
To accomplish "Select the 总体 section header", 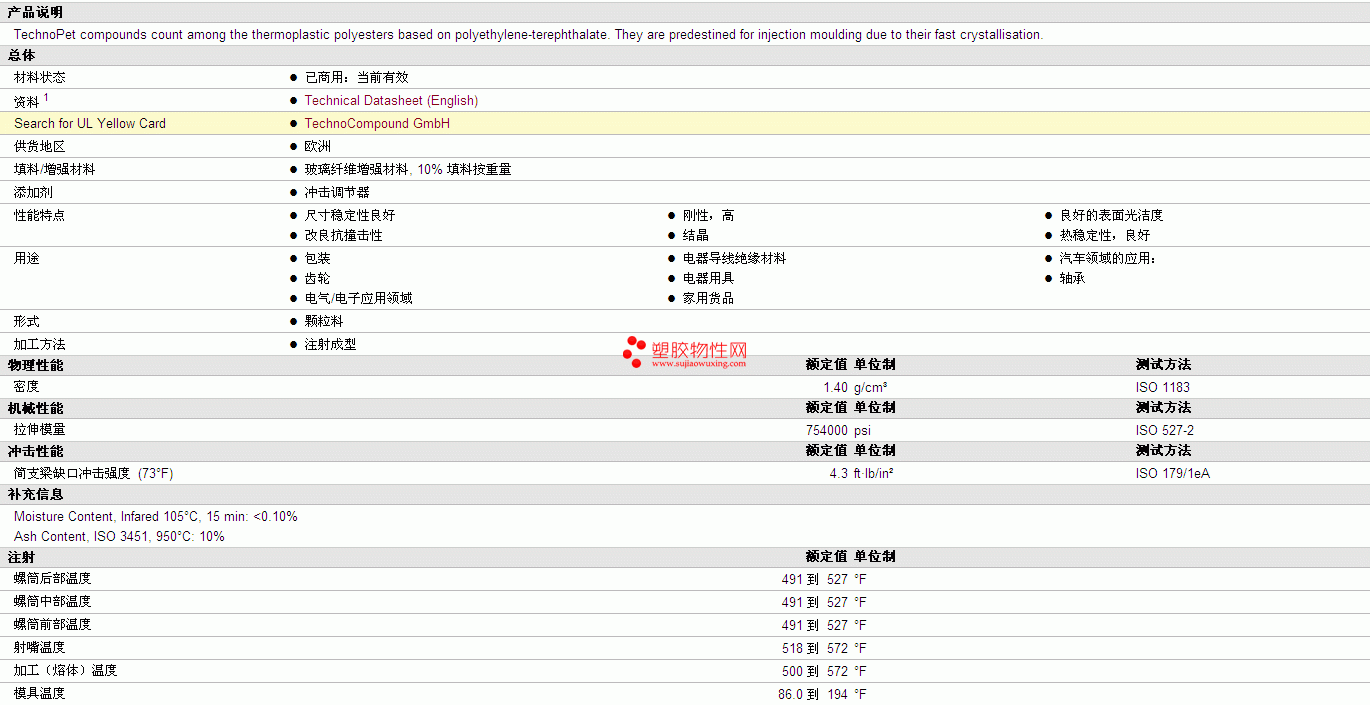I will [x=21, y=55].
